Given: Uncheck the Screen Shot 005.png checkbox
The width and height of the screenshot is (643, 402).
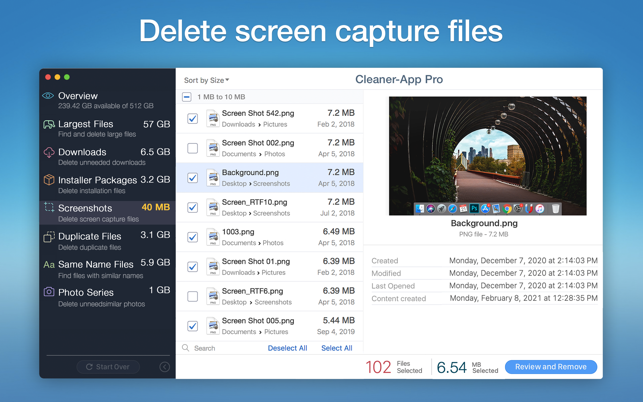Looking at the screenshot, I should pyautogui.click(x=192, y=326).
